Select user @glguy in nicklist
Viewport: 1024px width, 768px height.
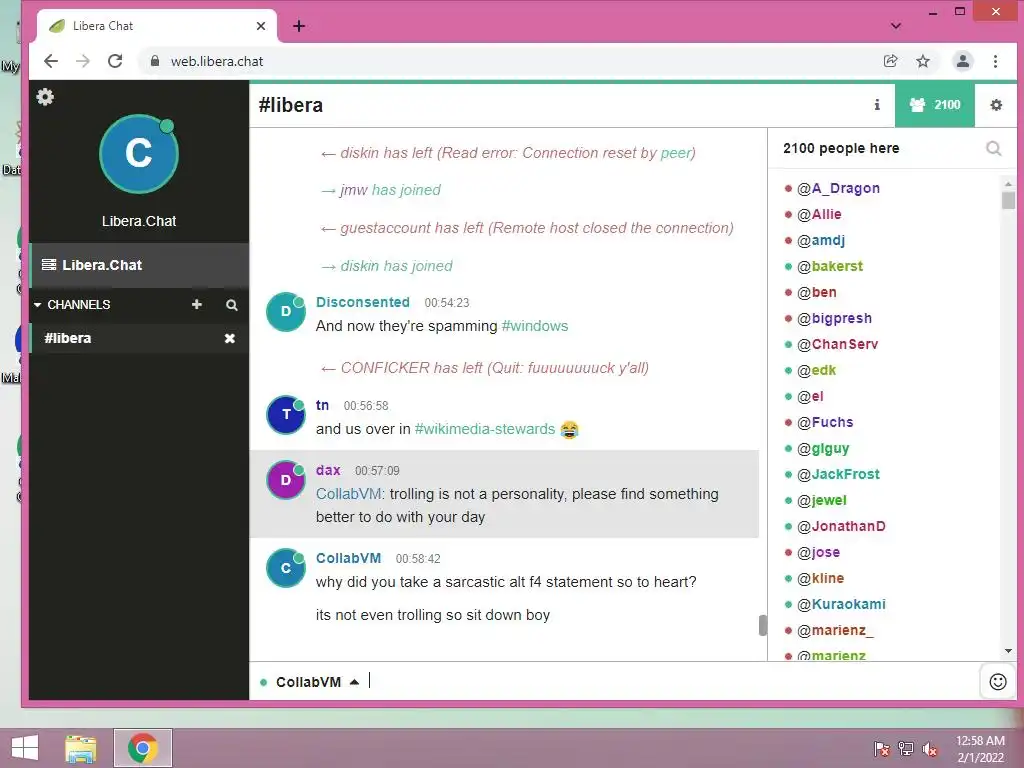click(x=823, y=449)
